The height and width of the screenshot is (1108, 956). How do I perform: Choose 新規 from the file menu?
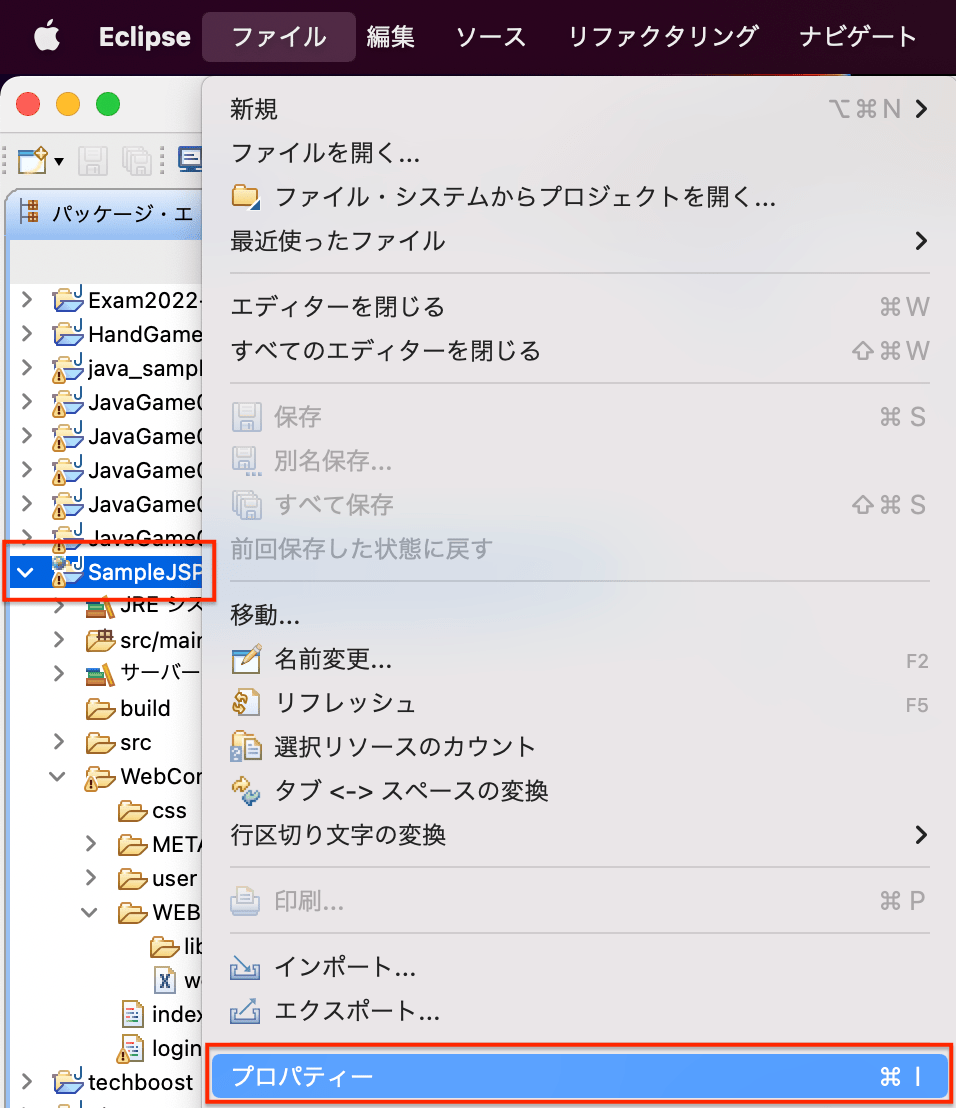pyautogui.click(x=579, y=109)
